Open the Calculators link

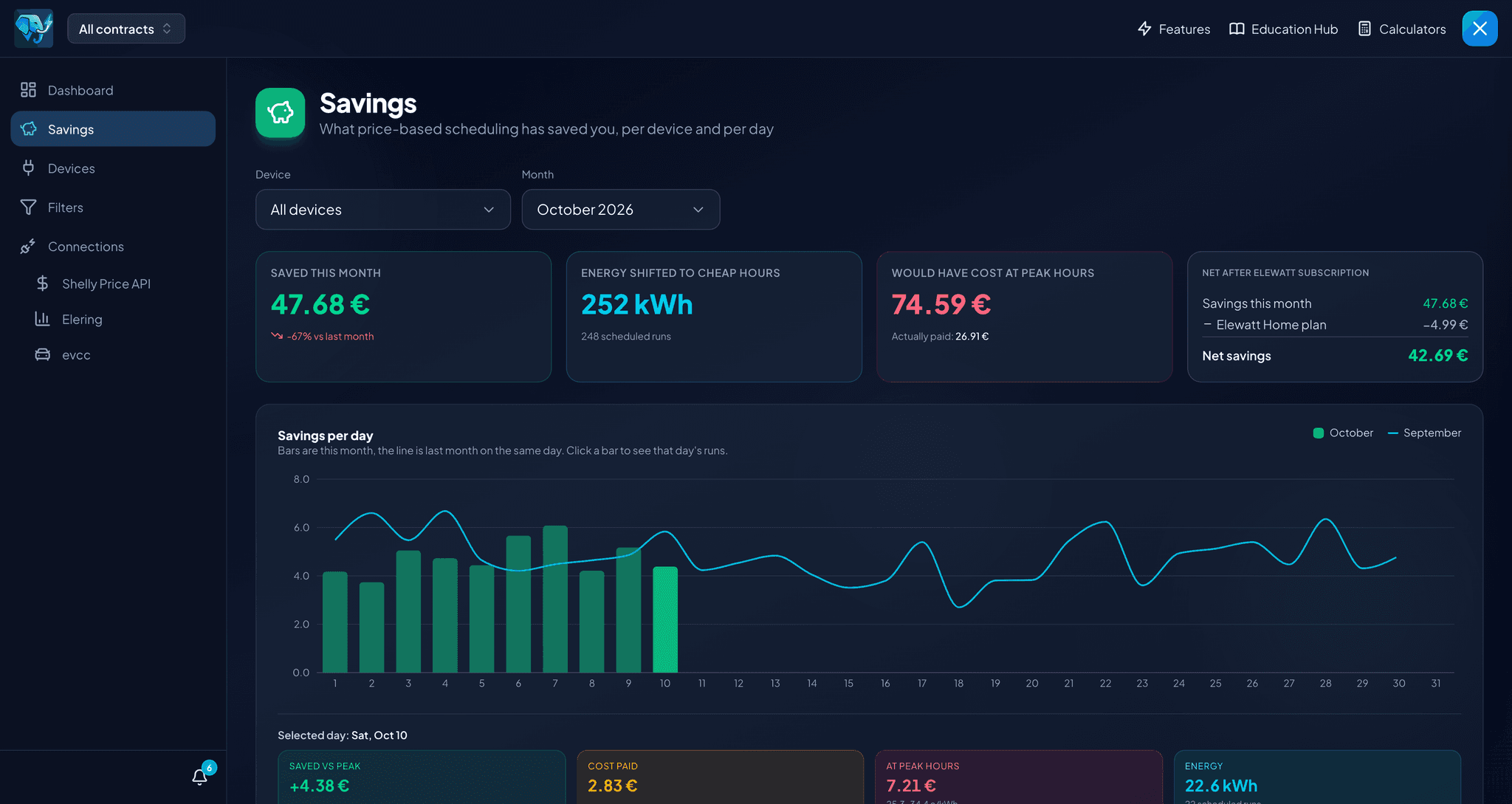tap(1401, 29)
